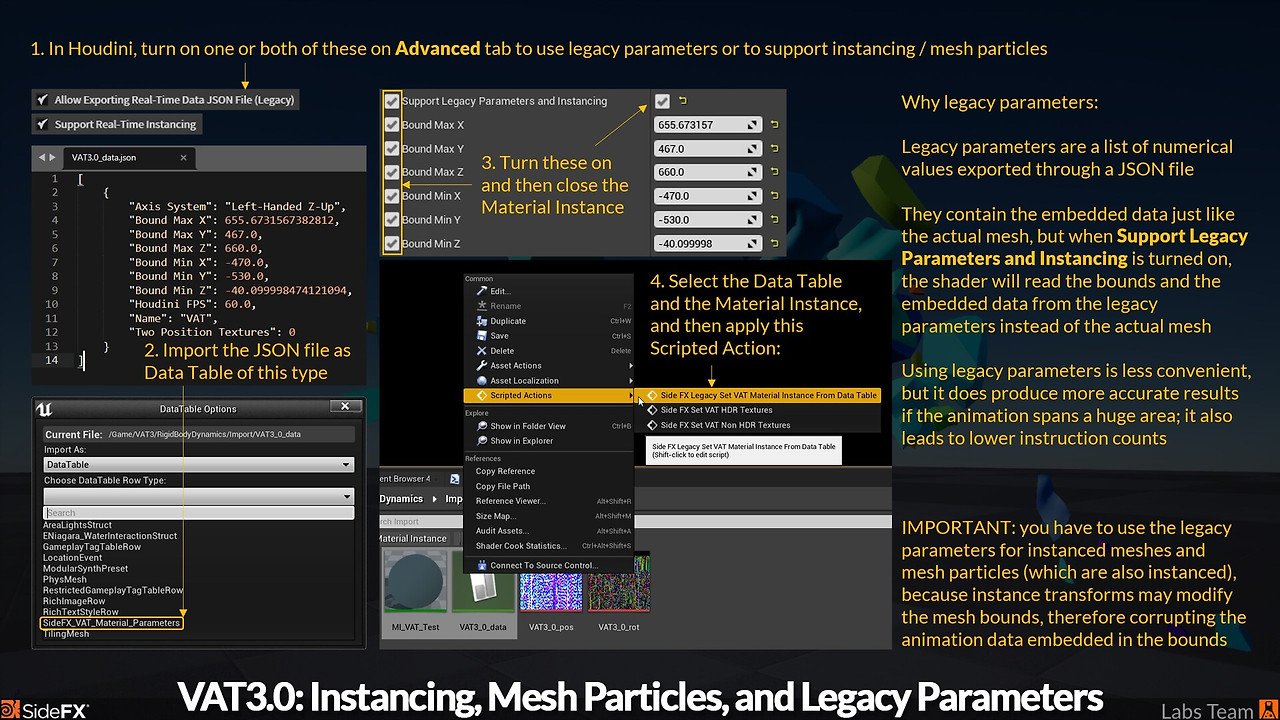Select AreaLightsStruct row type

coord(77,525)
